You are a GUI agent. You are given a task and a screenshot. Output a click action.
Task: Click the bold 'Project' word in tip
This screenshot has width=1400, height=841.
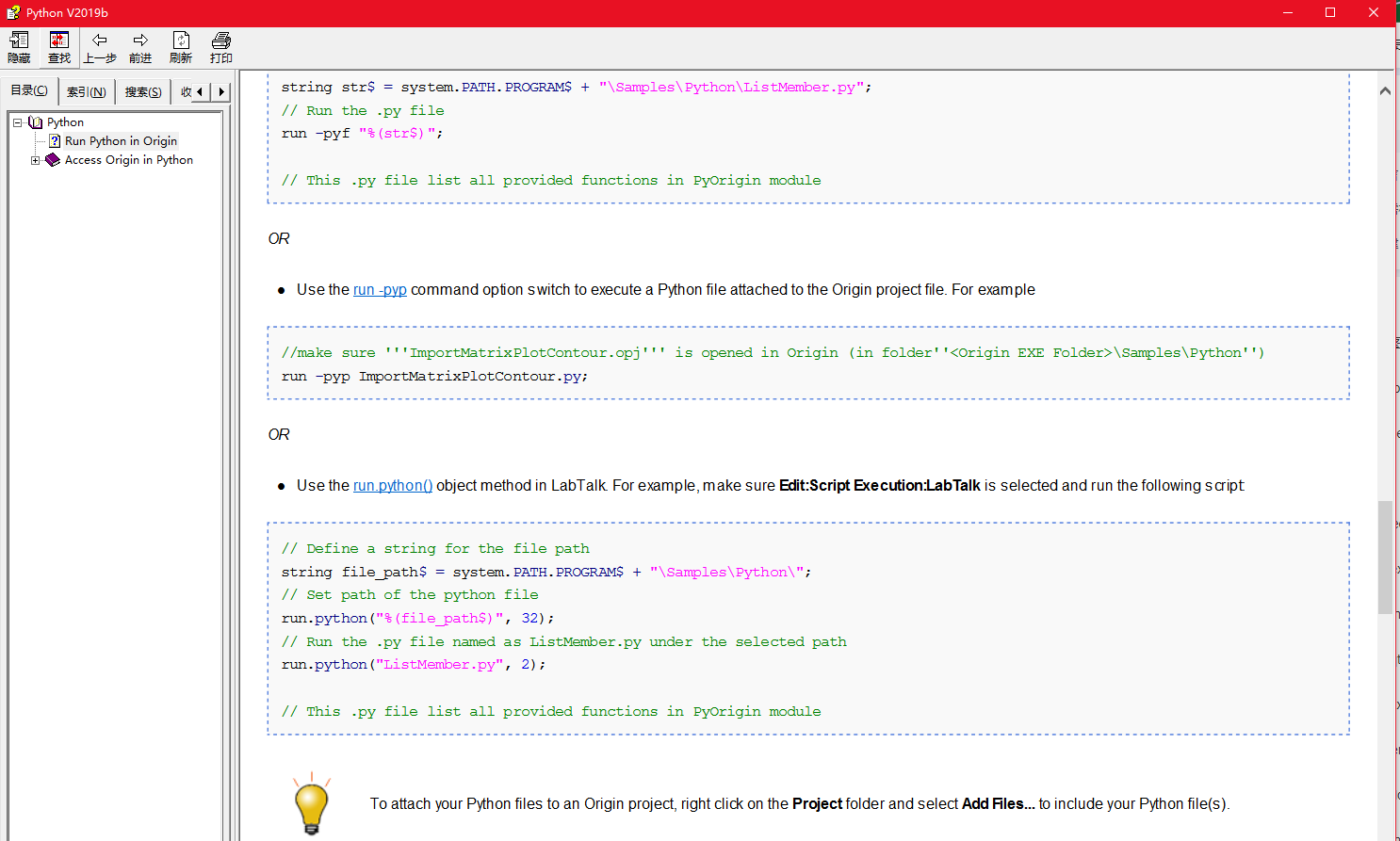pyautogui.click(x=817, y=804)
